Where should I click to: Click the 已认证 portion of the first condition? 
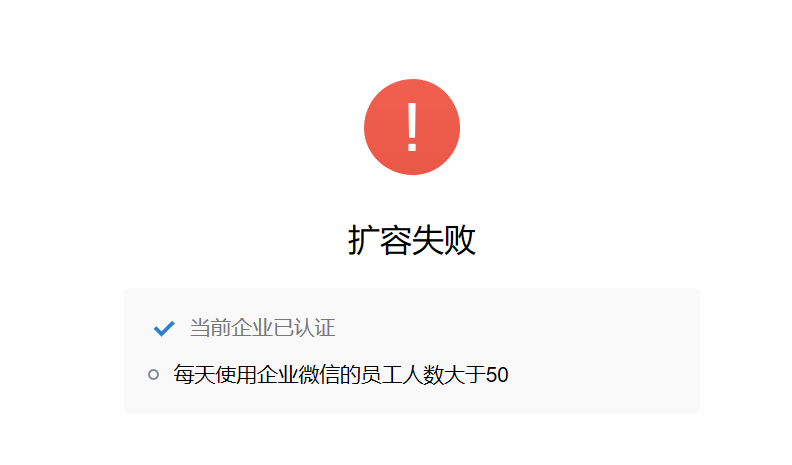point(304,328)
